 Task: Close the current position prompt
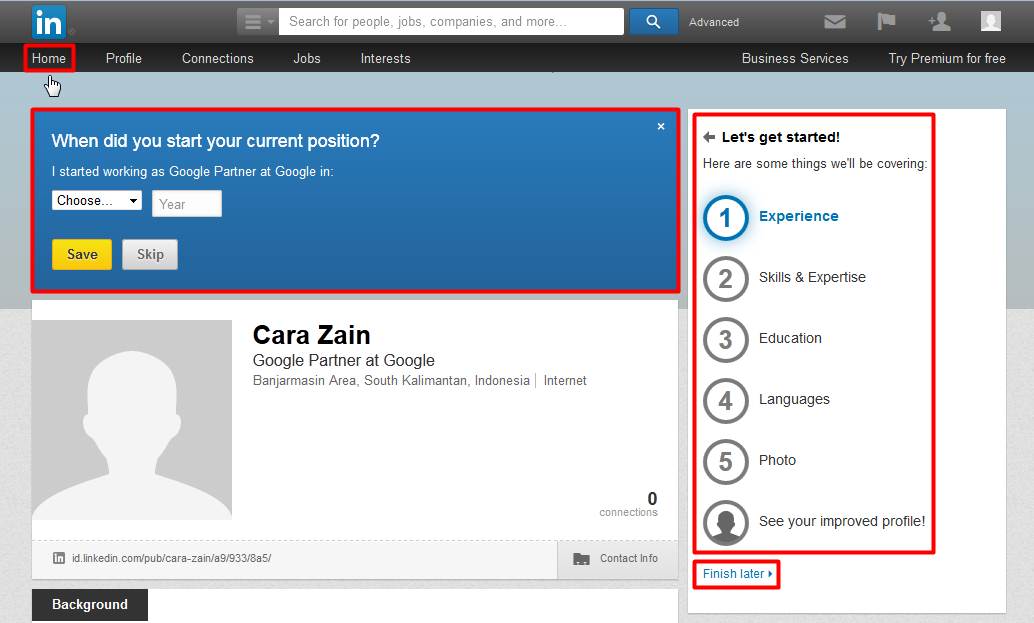click(x=661, y=127)
